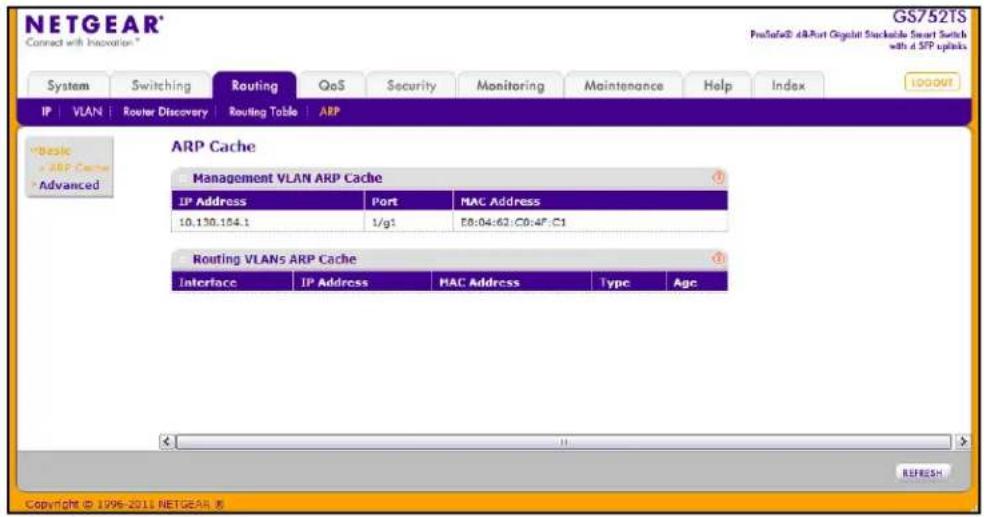
Task: Click the Age column header
Action: coord(697,282)
